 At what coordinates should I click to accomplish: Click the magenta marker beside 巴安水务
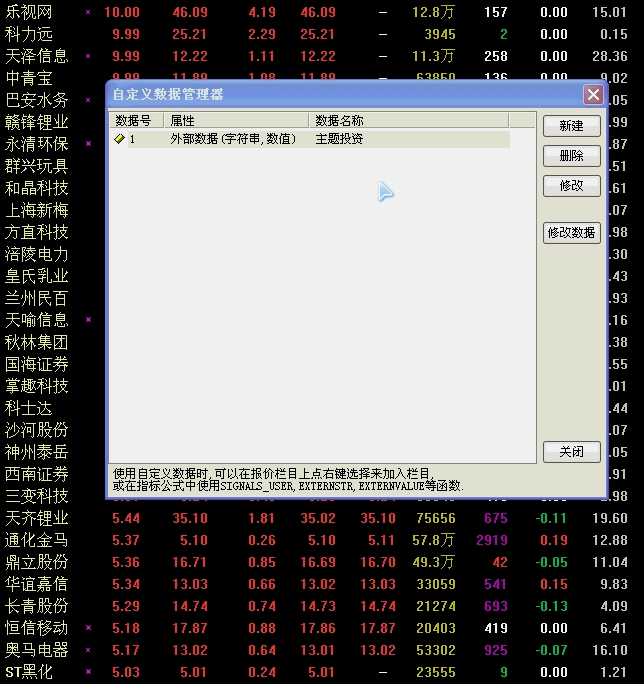click(x=88, y=100)
